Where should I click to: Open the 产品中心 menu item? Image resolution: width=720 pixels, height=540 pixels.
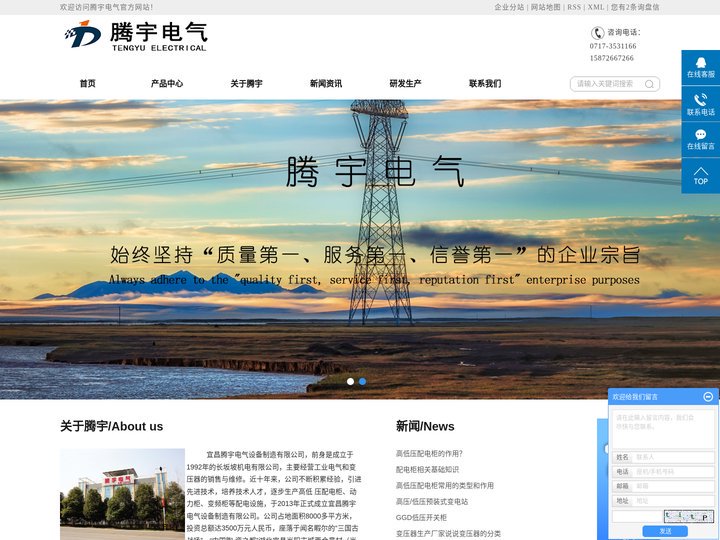167,84
